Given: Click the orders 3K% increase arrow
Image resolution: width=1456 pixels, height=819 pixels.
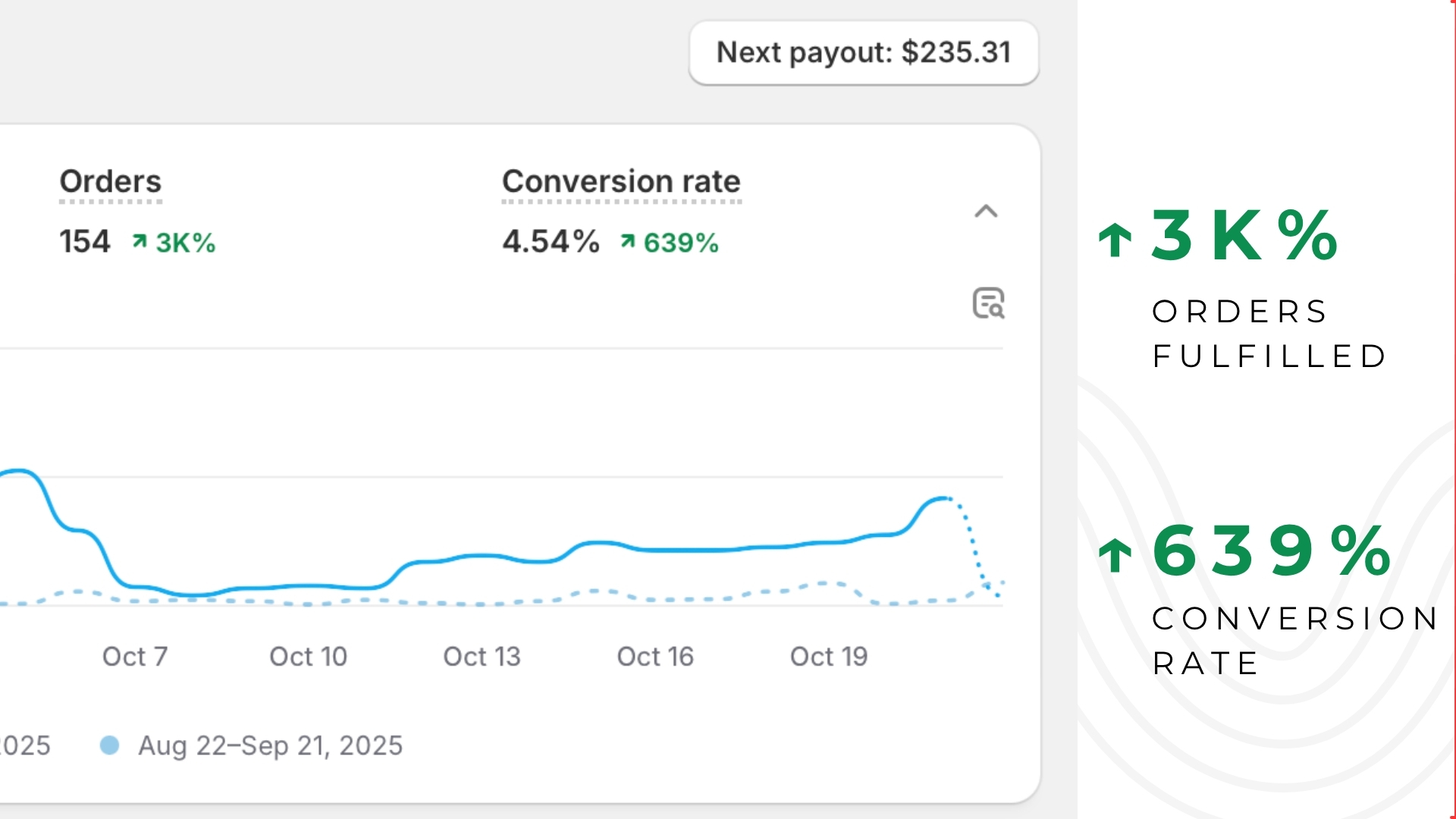Looking at the screenshot, I should (140, 242).
